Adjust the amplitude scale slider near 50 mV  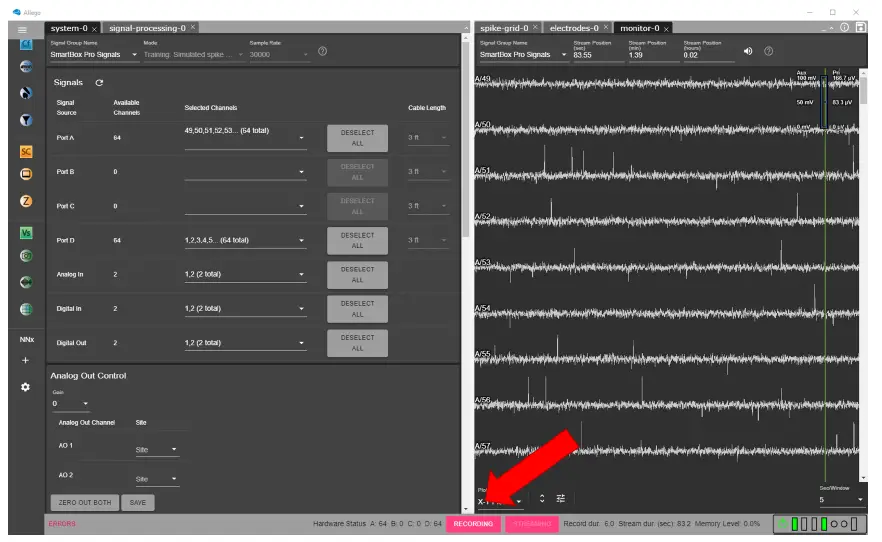pos(825,102)
